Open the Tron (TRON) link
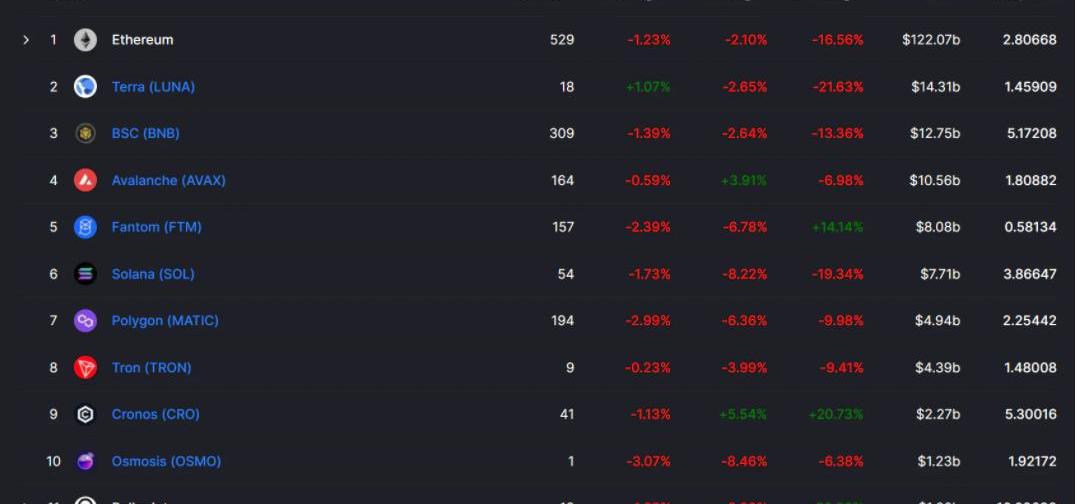 [151, 367]
